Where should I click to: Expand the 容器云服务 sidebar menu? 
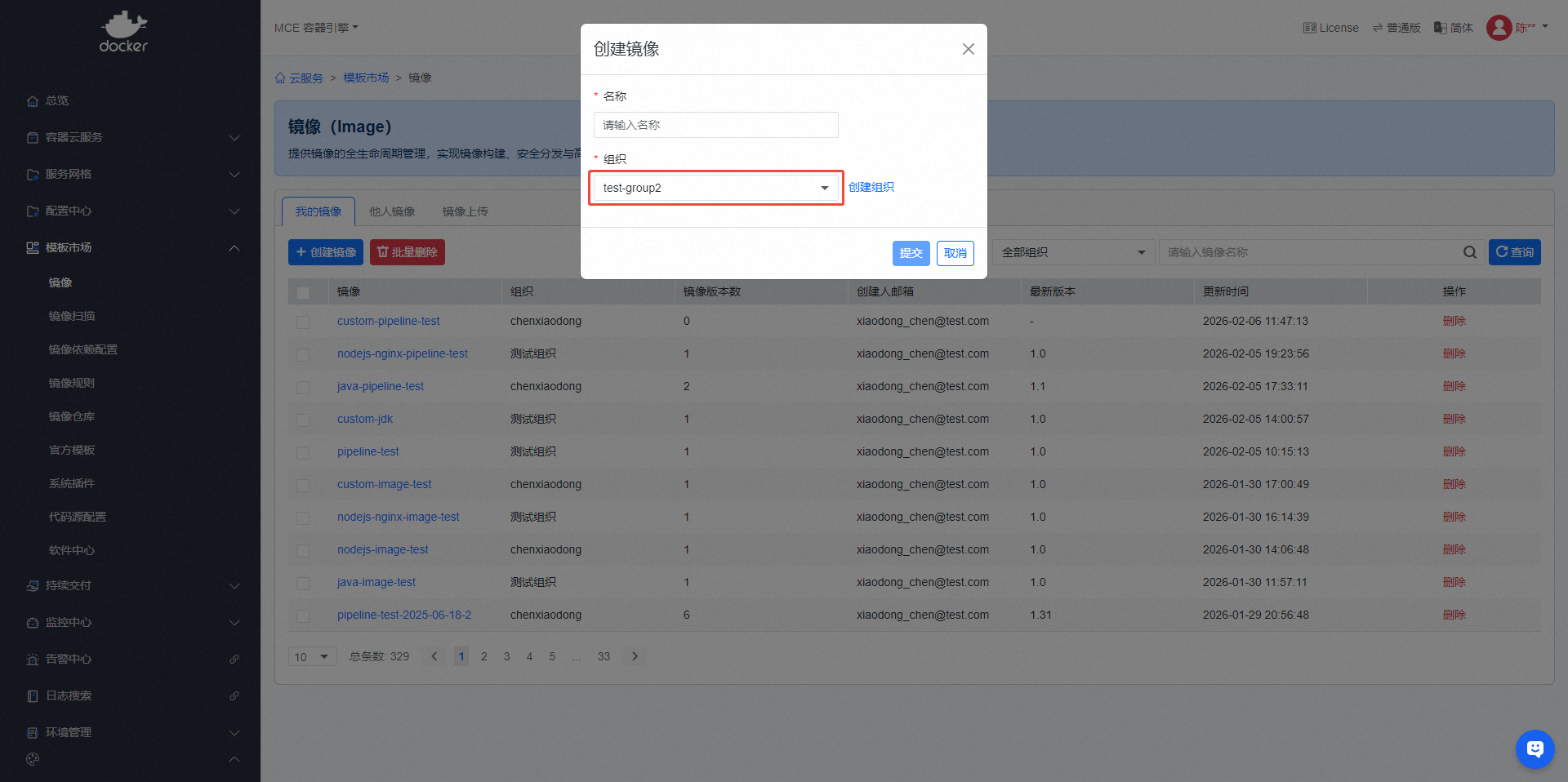131,137
